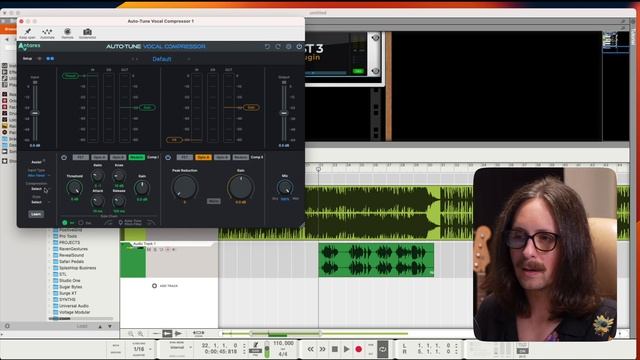Select FET model for Comp I
This screenshot has width=640, height=360.
[x=80, y=157]
